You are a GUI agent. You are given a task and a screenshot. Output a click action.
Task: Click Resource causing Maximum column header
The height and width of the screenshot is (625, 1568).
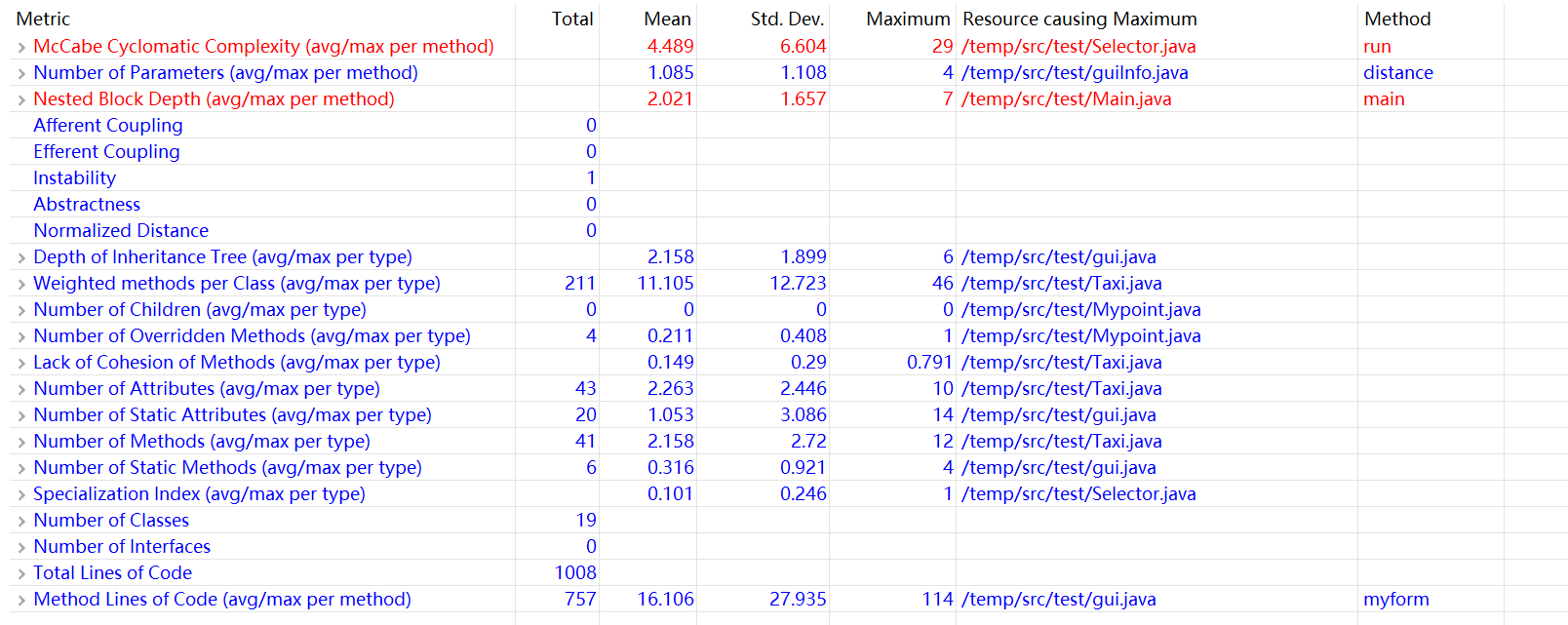click(1079, 19)
